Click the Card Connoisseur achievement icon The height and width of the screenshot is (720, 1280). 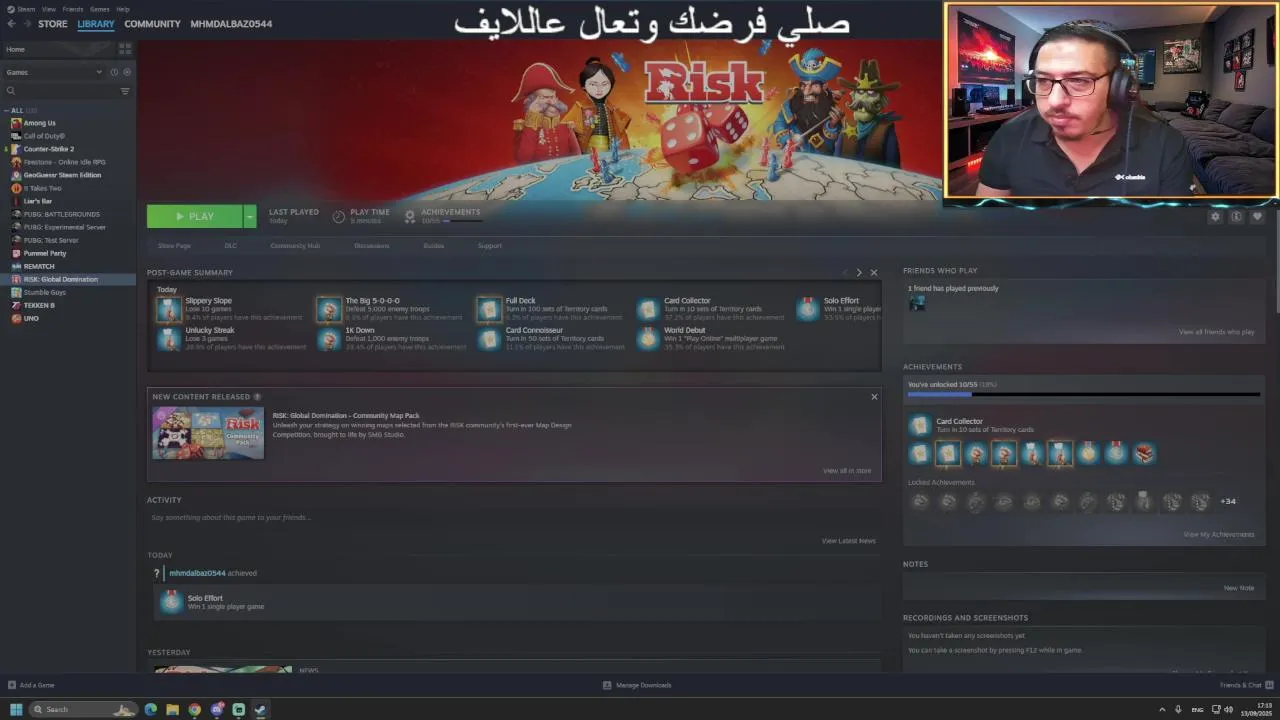click(489, 339)
